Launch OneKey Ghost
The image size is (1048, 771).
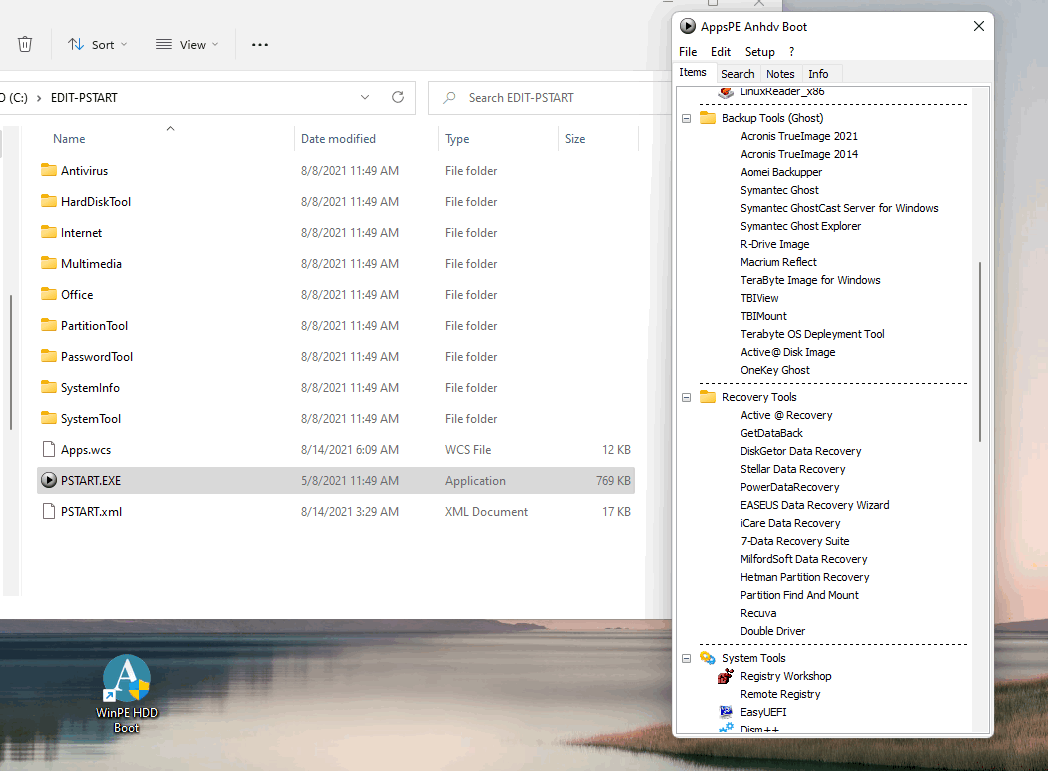click(775, 370)
